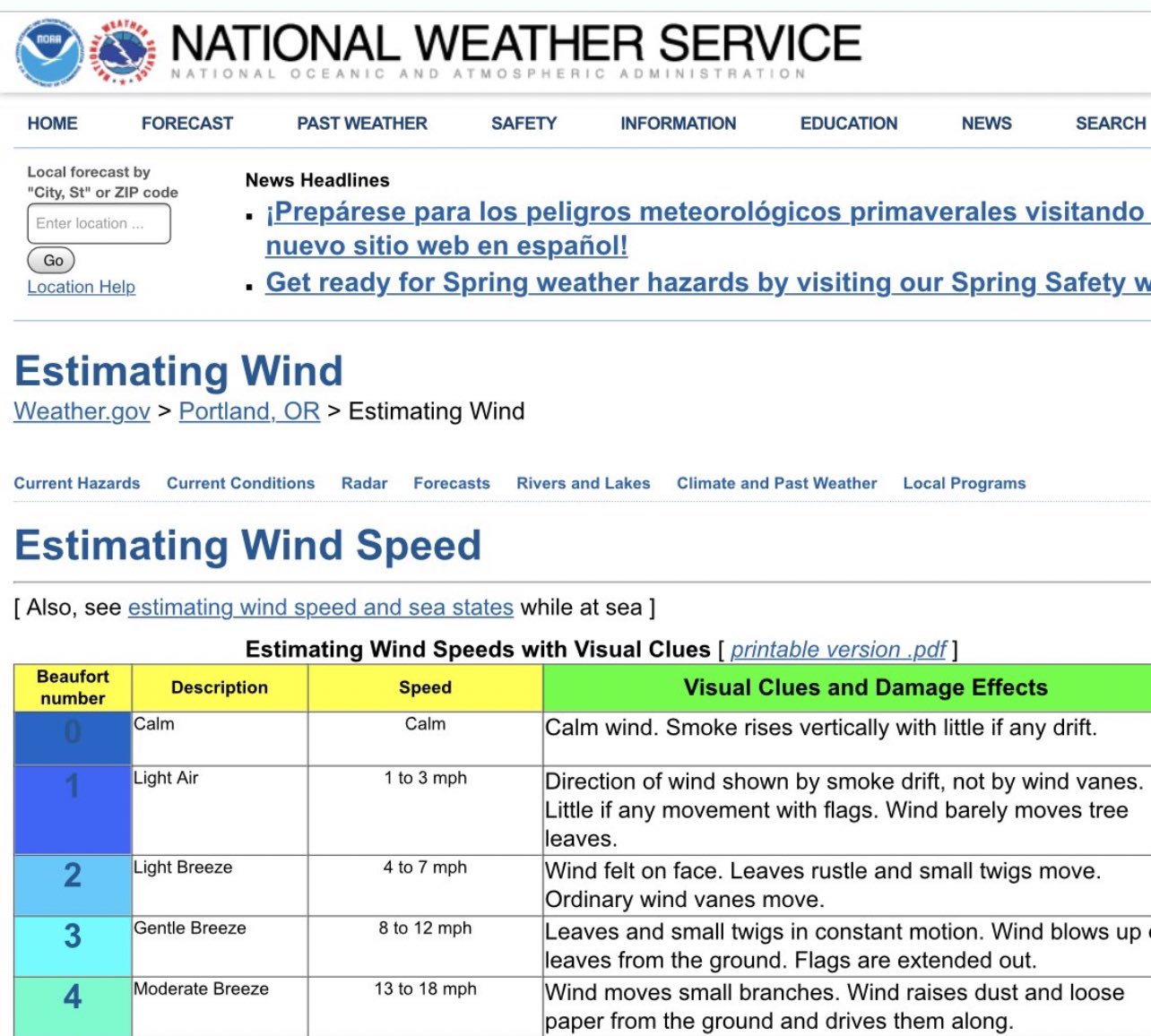
Task: Select the Rivers and Lakes tab
Action: click(584, 483)
